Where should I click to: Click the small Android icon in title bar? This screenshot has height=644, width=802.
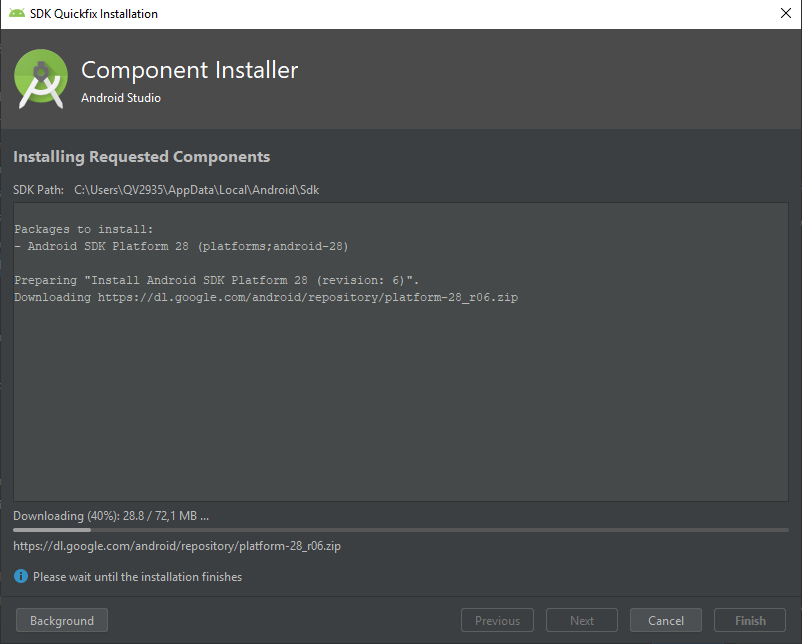click(x=16, y=14)
